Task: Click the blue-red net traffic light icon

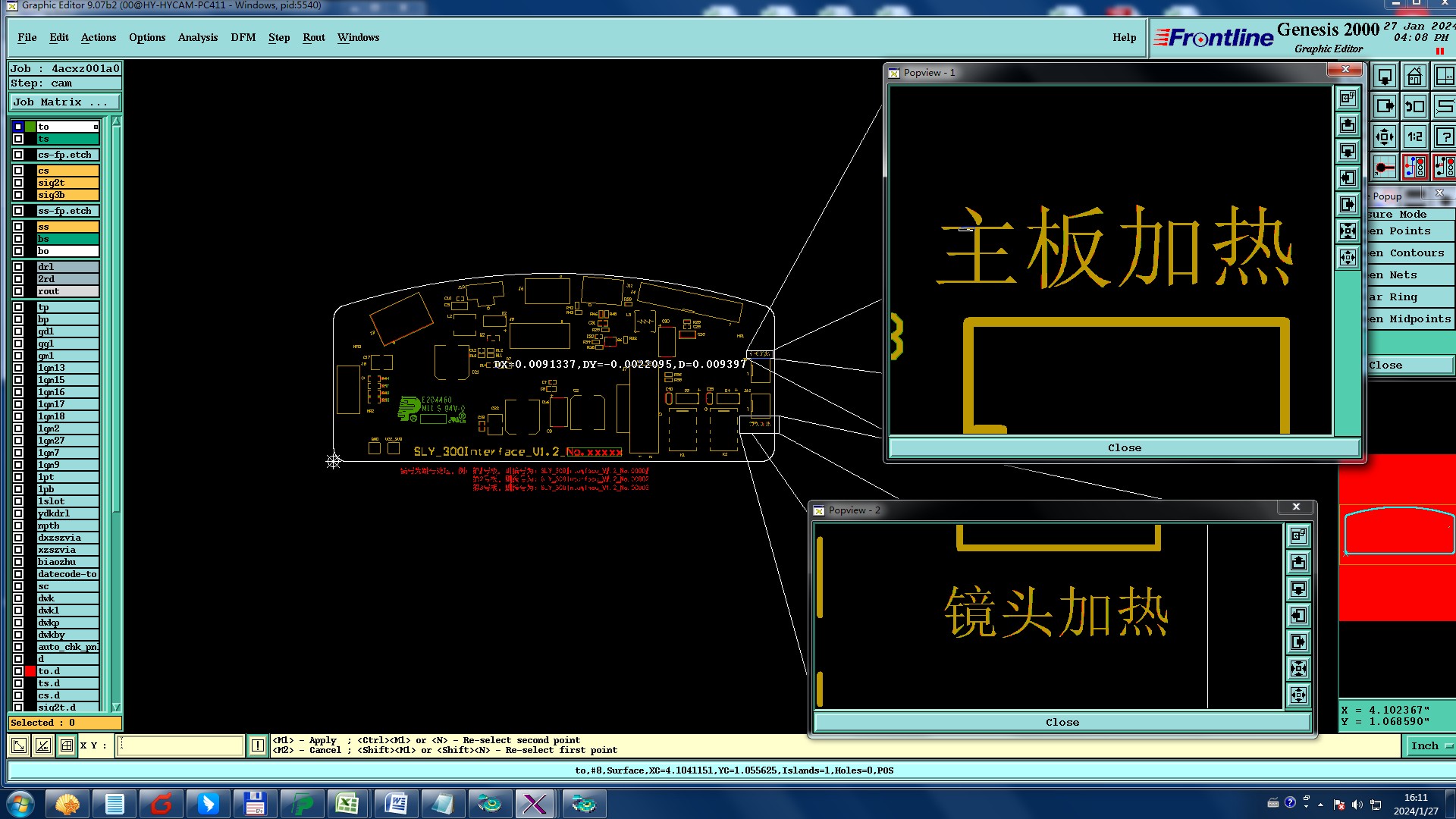Action: coord(1415,168)
